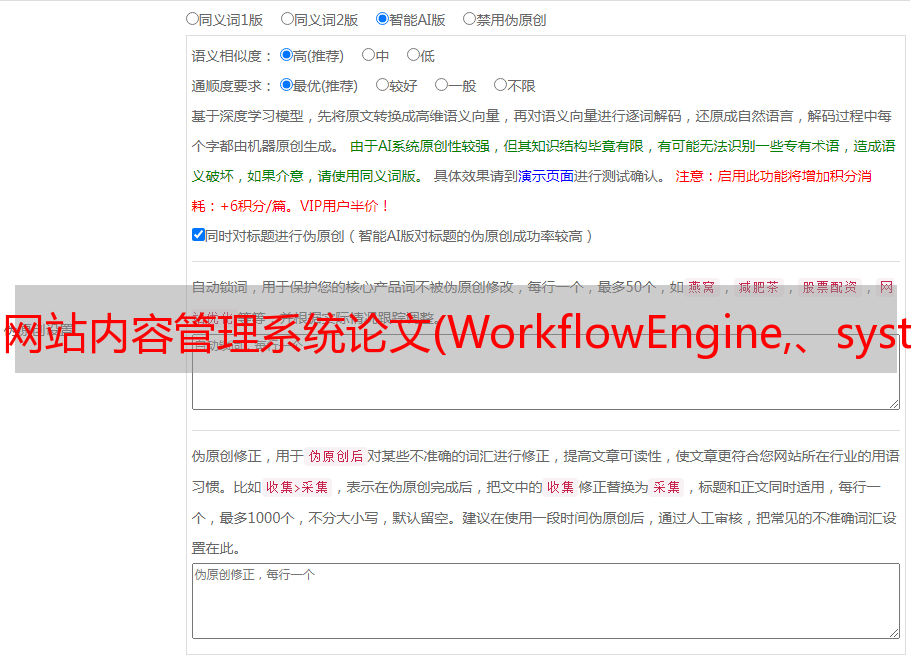Choose the 智能AI版 radio option
Viewport: 911px width, 658px height.
(382, 19)
